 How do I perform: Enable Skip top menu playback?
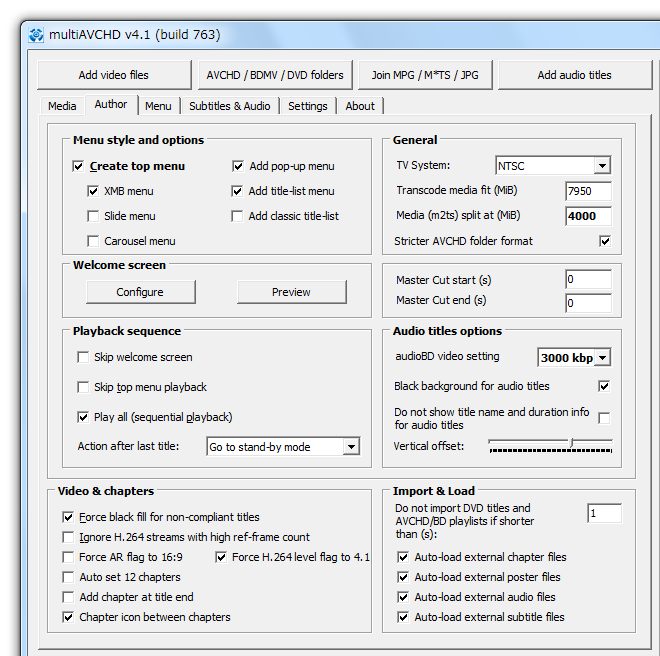[x=83, y=387]
